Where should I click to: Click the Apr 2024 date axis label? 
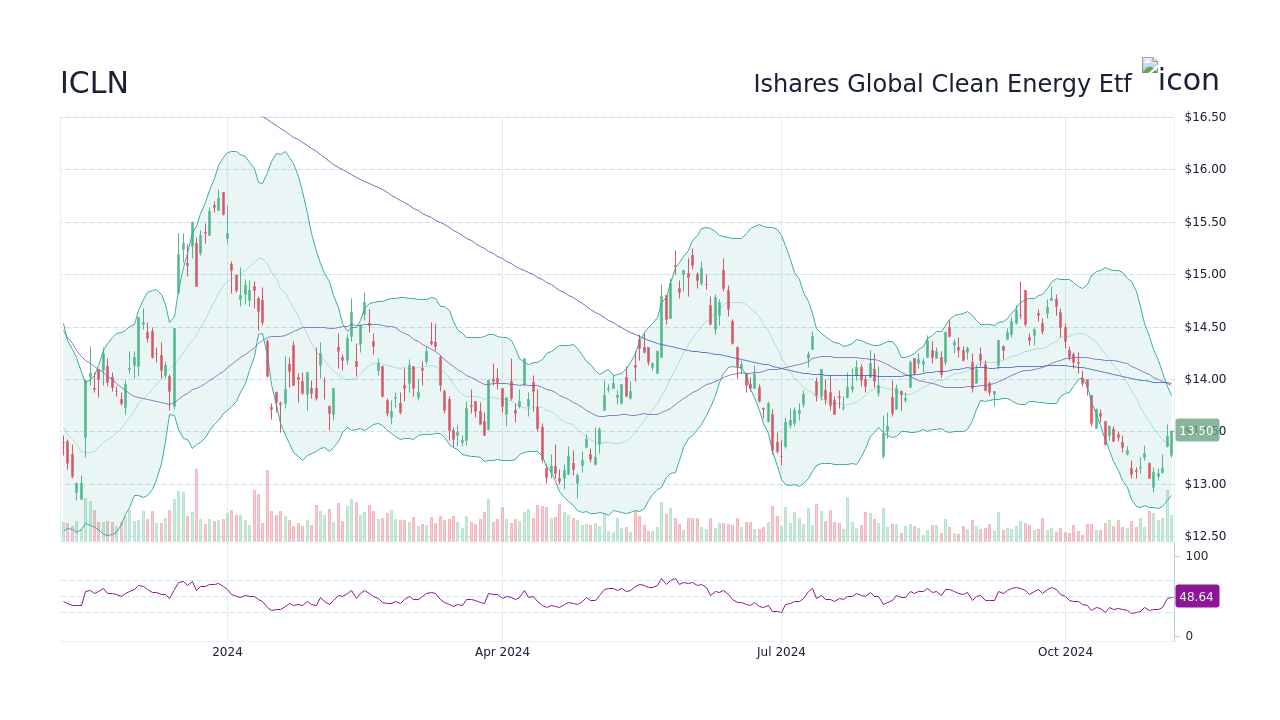pyautogui.click(x=502, y=652)
